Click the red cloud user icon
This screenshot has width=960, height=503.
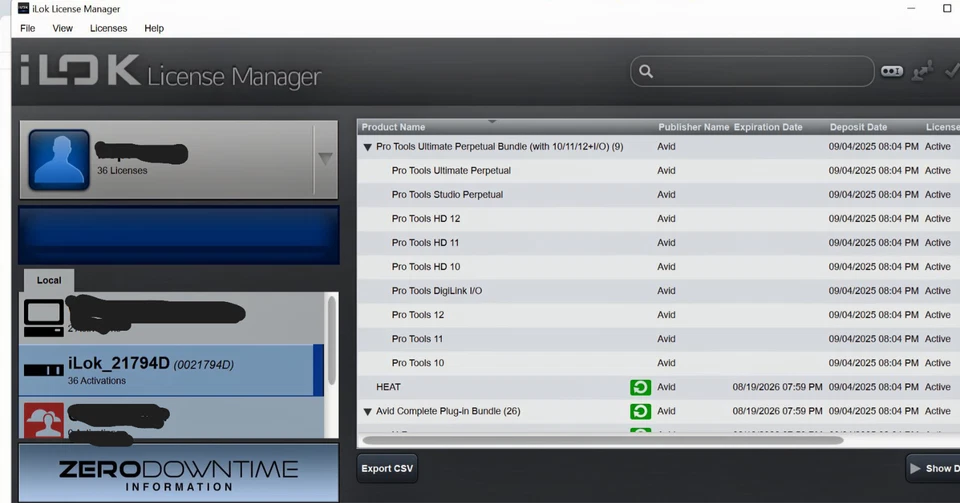(x=43, y=420)
